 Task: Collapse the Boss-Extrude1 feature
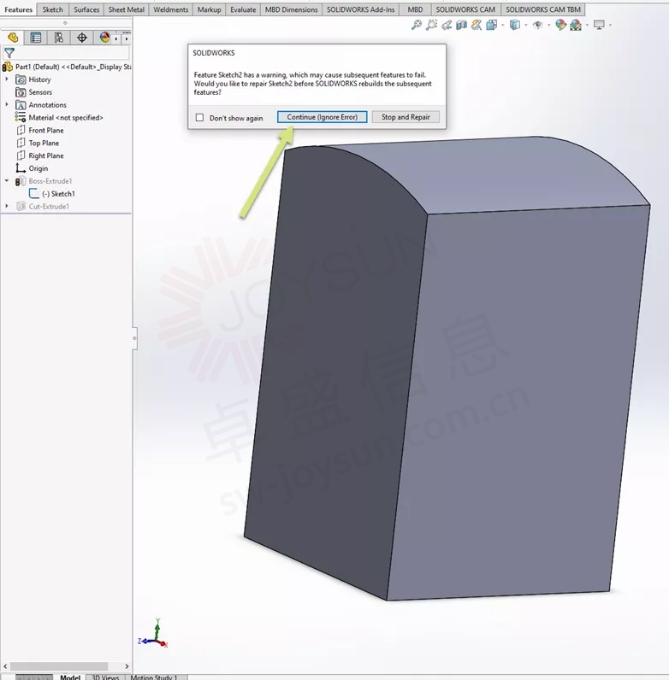click(x=7, y=181)
